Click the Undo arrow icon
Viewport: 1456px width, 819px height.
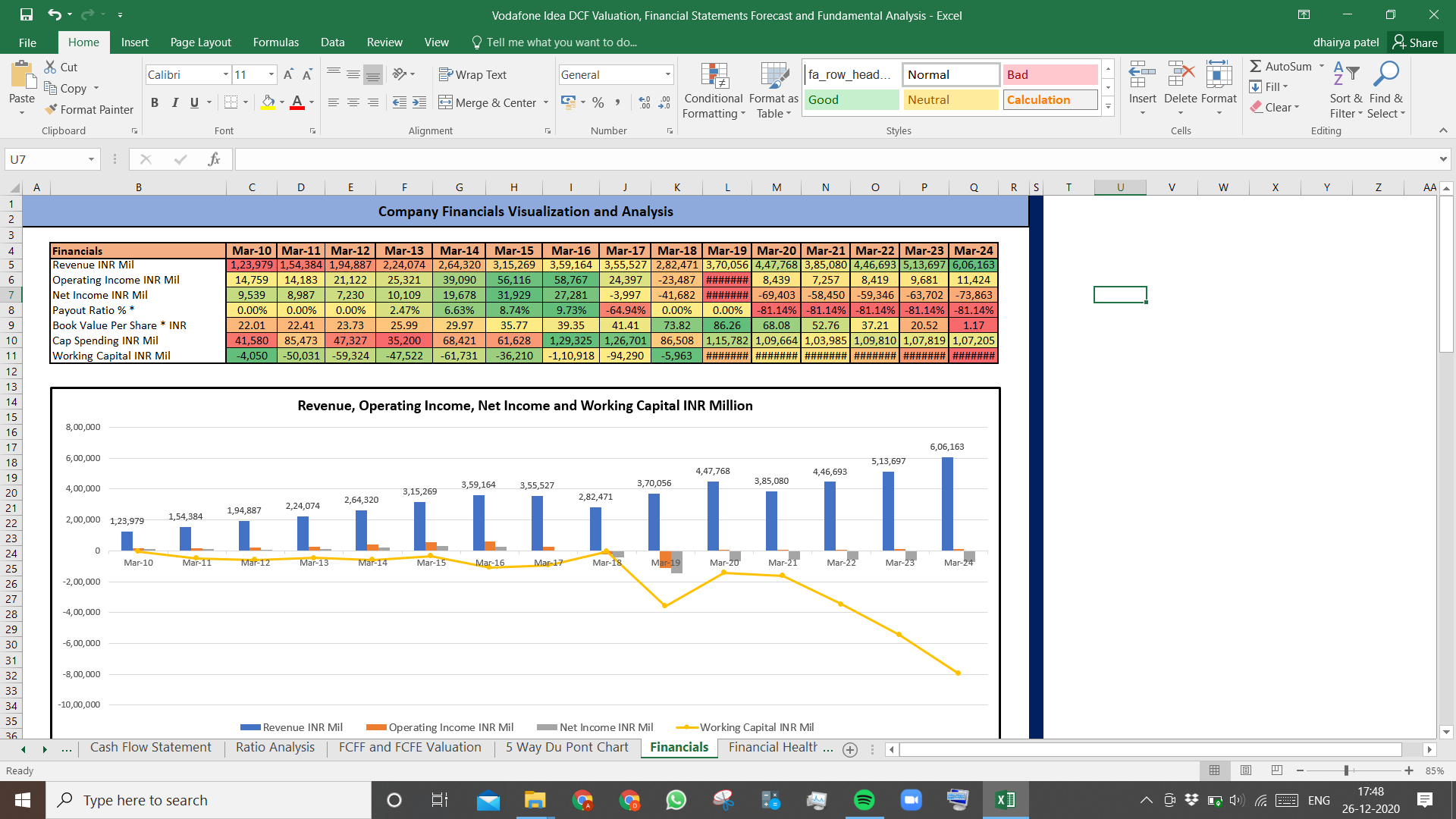click(x=54, y=14)
